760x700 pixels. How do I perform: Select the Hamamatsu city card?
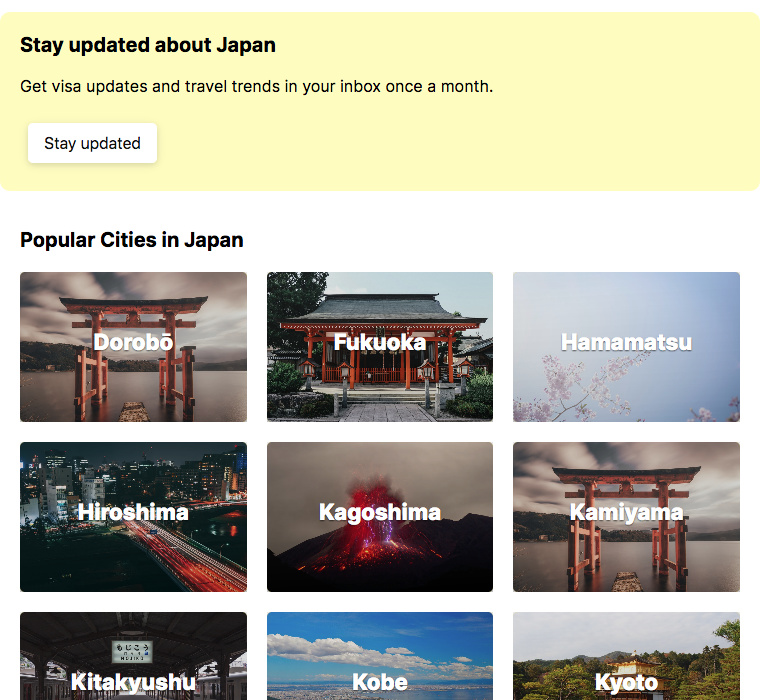[626, 347]
